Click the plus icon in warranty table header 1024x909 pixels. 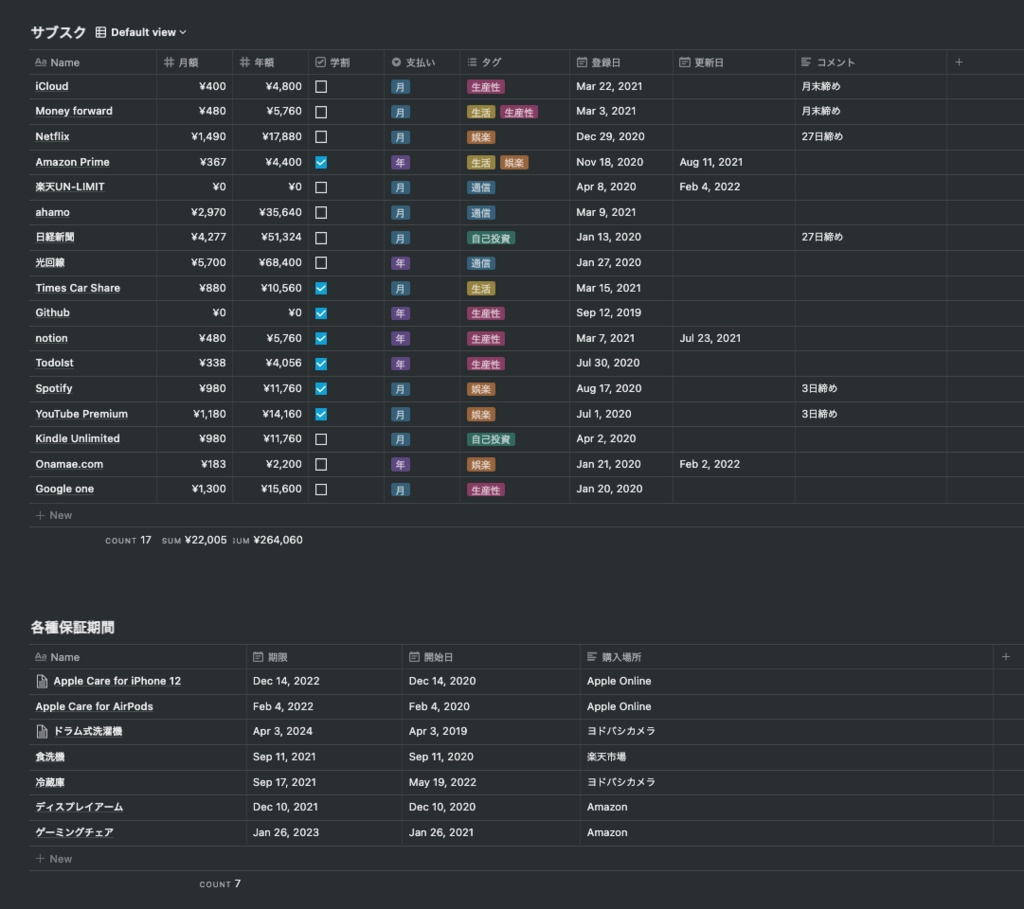(x=1006, y=657)
